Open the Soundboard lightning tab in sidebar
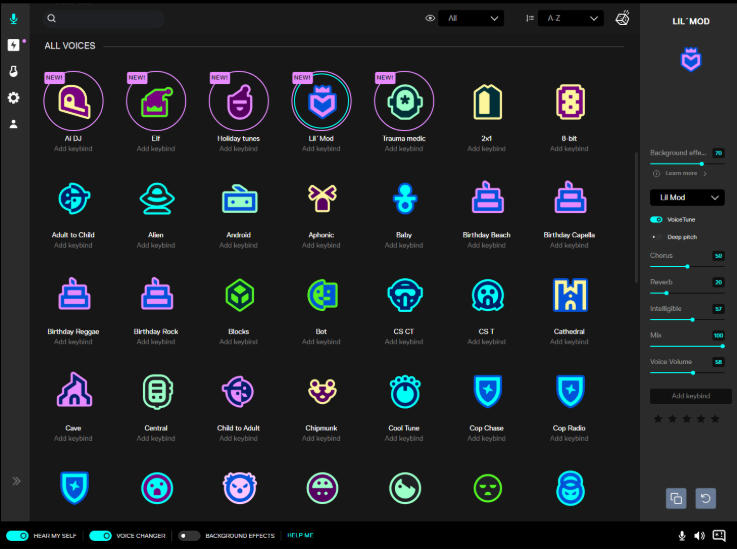Image resolution: width=737 pixels, height=549 pixels. [14, 45]
